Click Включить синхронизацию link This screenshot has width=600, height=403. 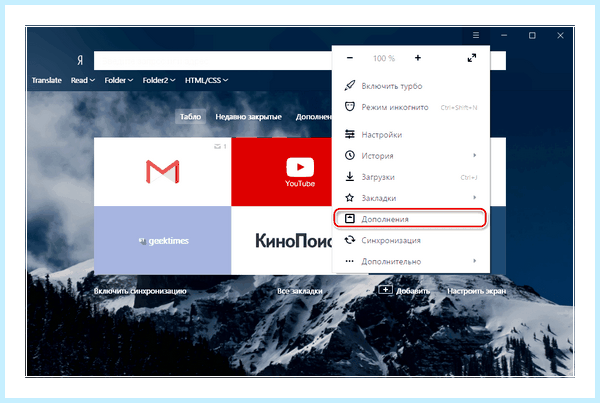[x=140, y=291]
